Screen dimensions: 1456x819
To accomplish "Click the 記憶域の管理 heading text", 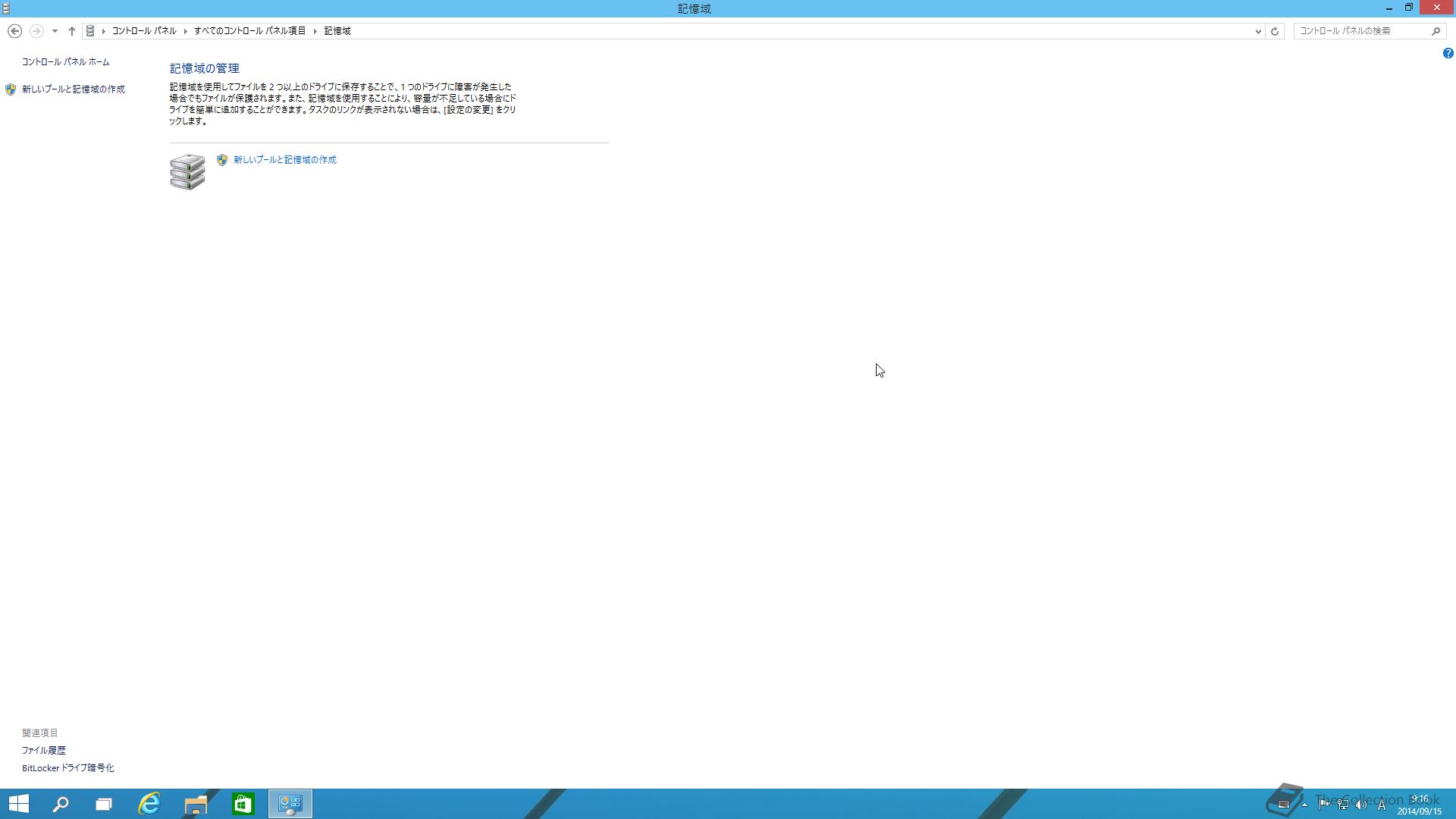I will pos(205,68).
